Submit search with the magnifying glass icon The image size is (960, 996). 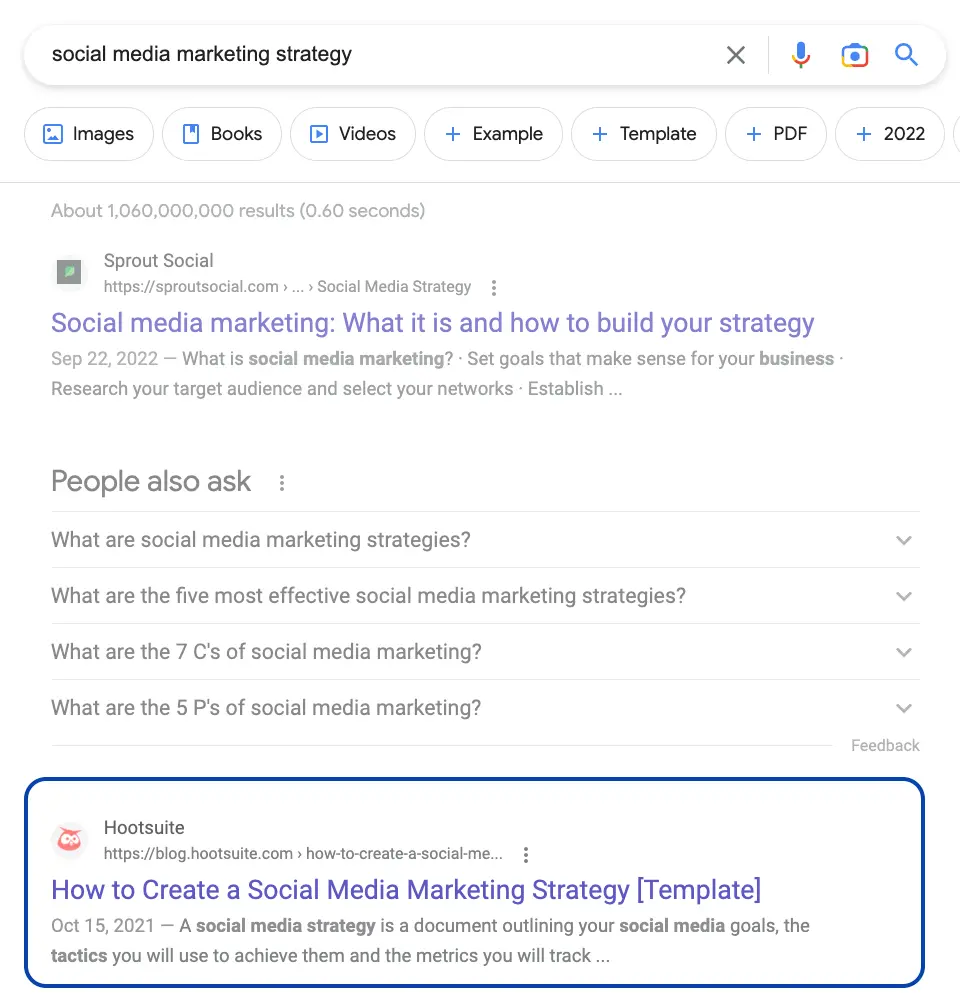[906, 55]
